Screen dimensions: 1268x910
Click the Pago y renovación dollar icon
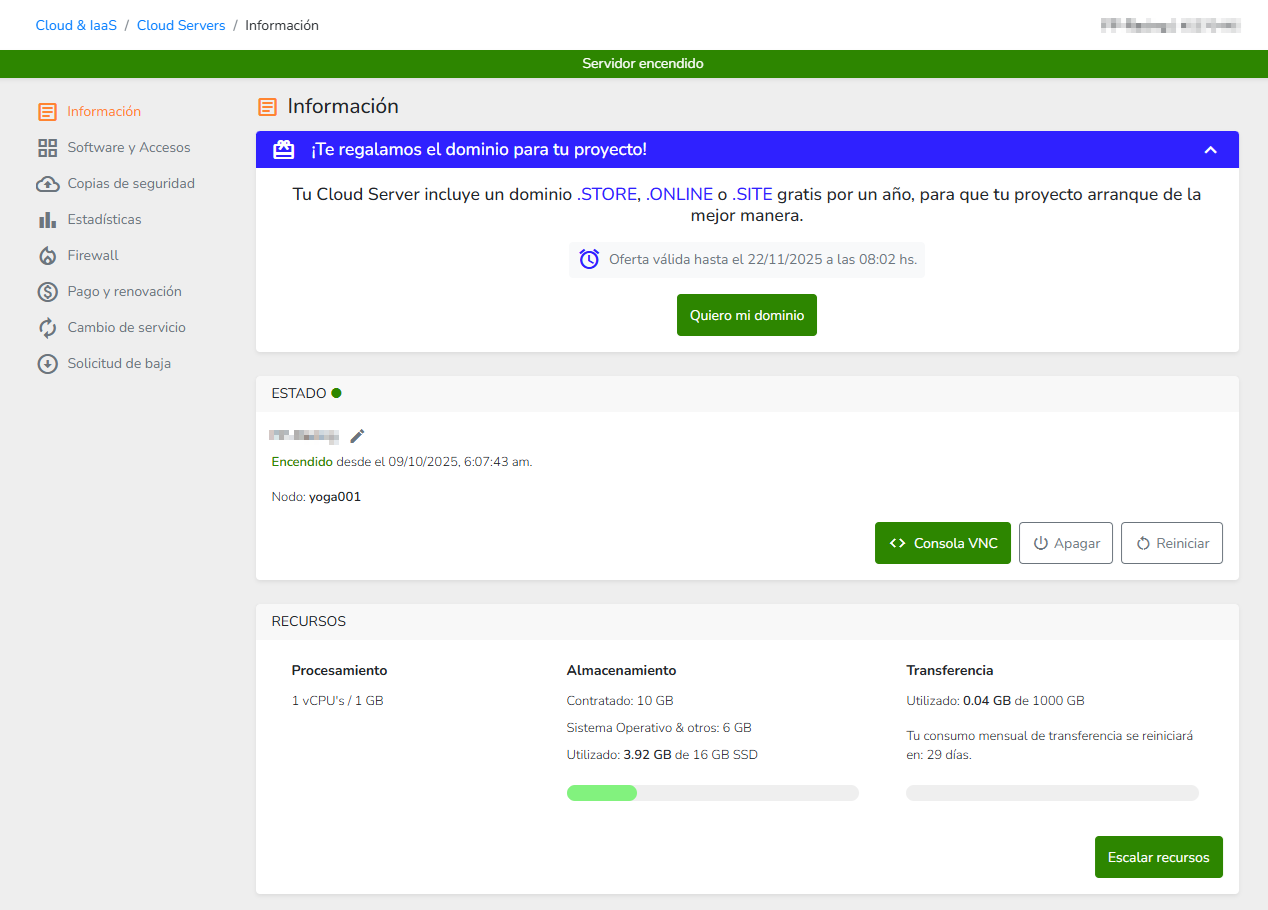pos(47,292)
